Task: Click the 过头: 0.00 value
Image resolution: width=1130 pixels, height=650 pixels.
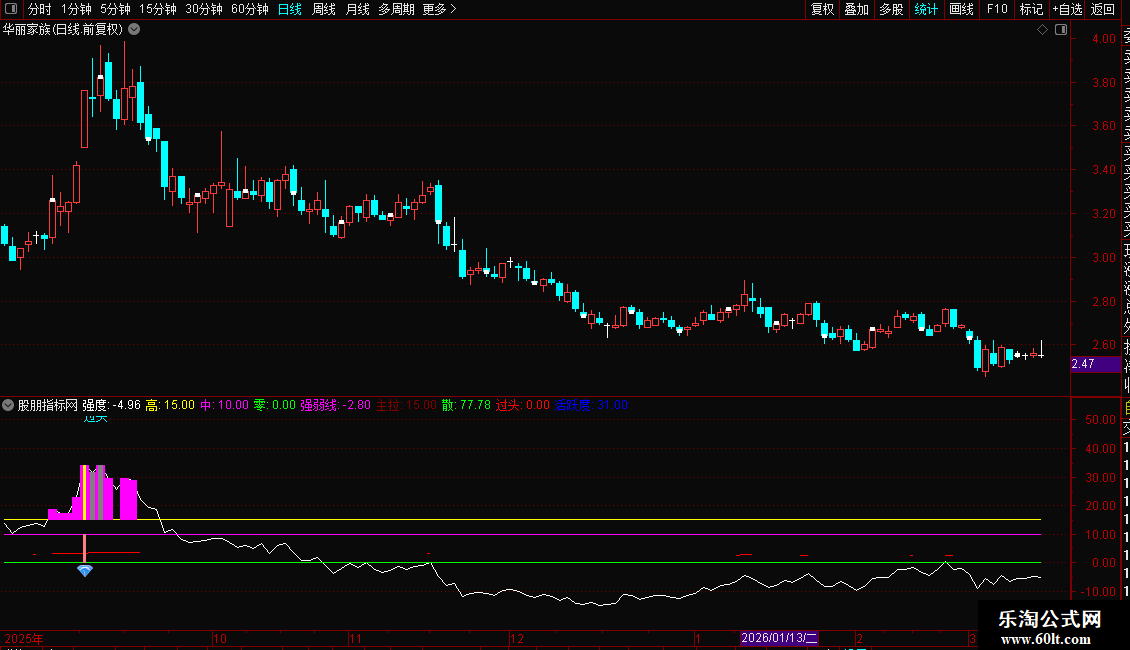Action: [x=522, y=405]
